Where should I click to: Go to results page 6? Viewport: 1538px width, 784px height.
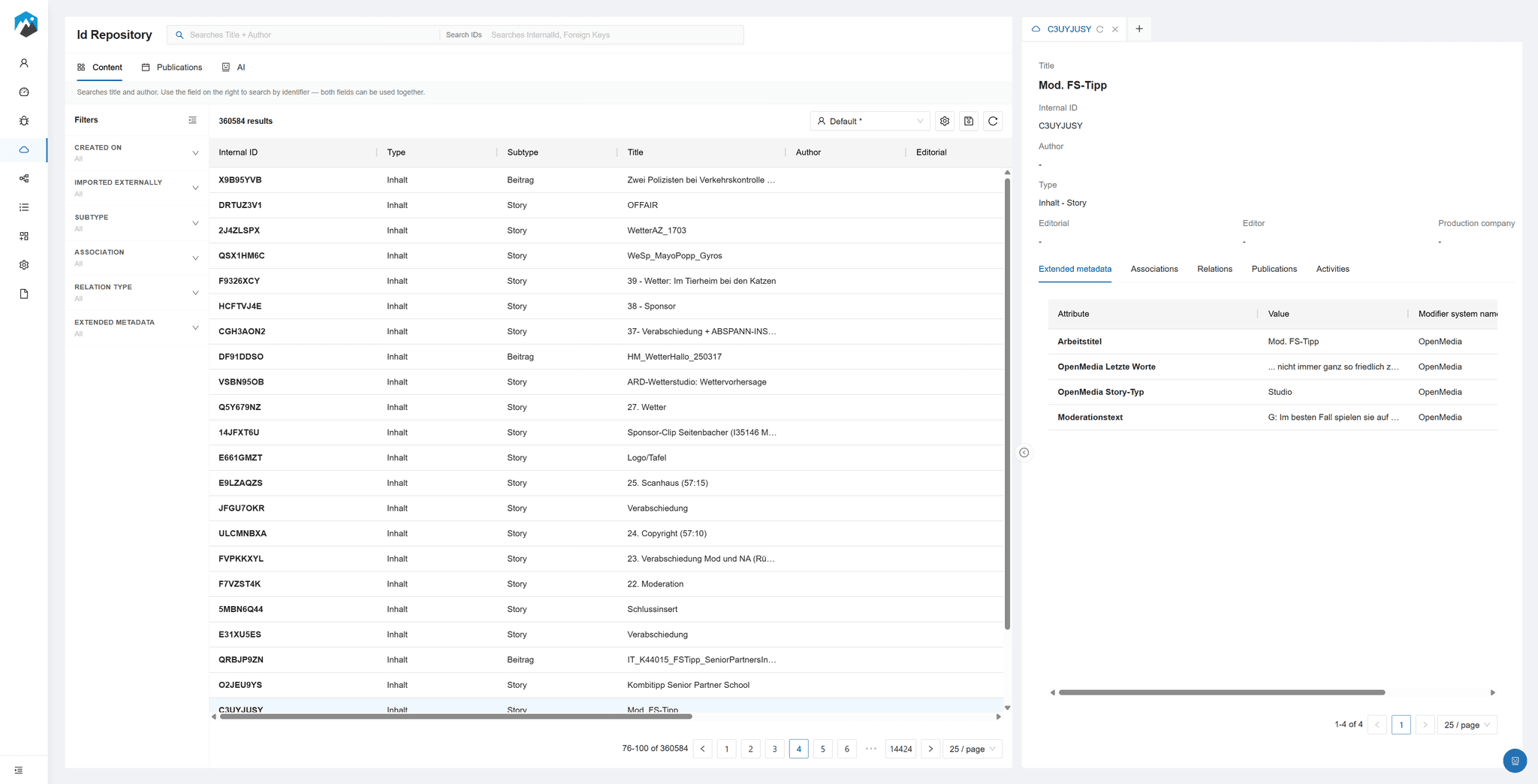[x=847, y=749]
